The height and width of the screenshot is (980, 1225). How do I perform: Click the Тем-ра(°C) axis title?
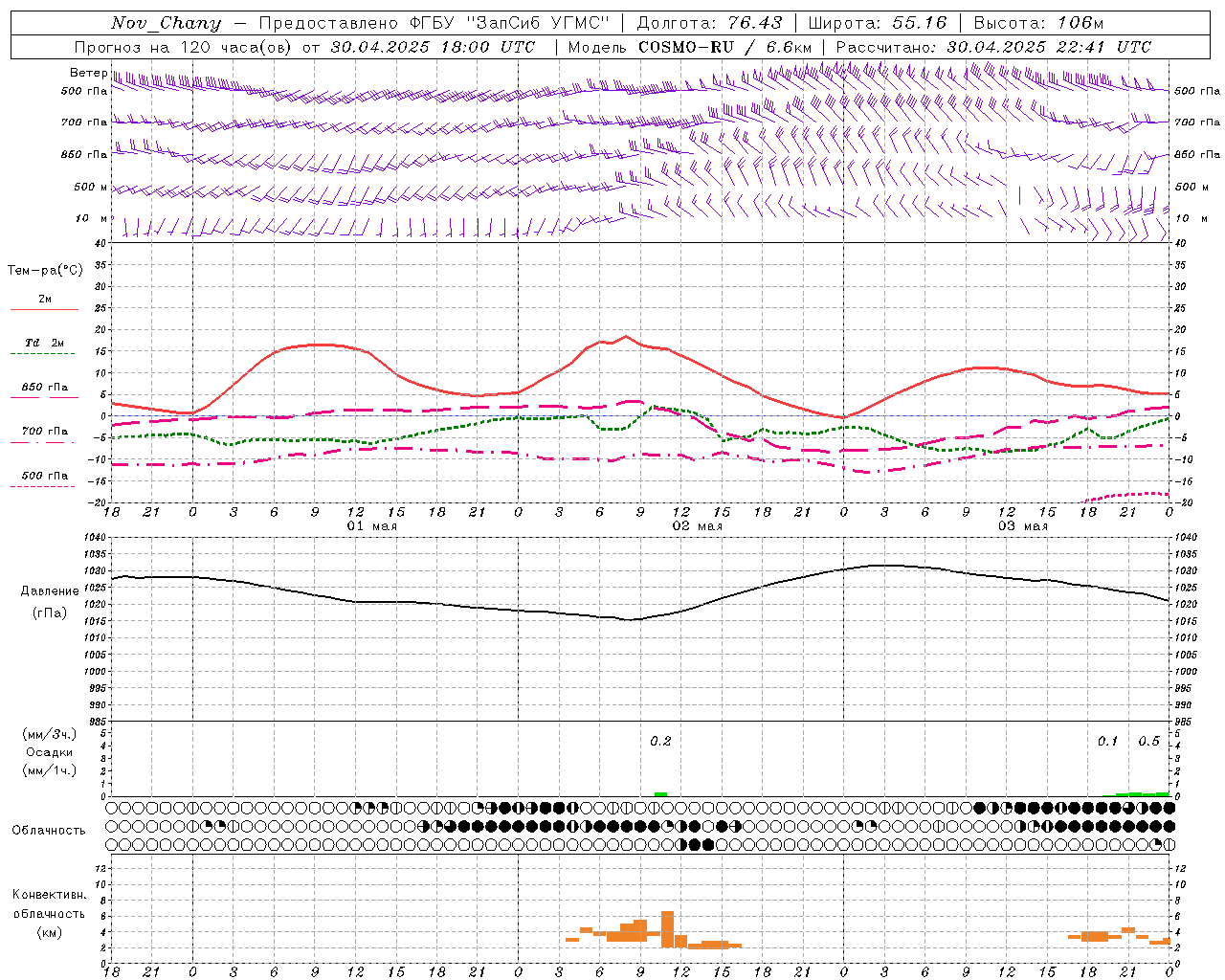tap(45, 271)
